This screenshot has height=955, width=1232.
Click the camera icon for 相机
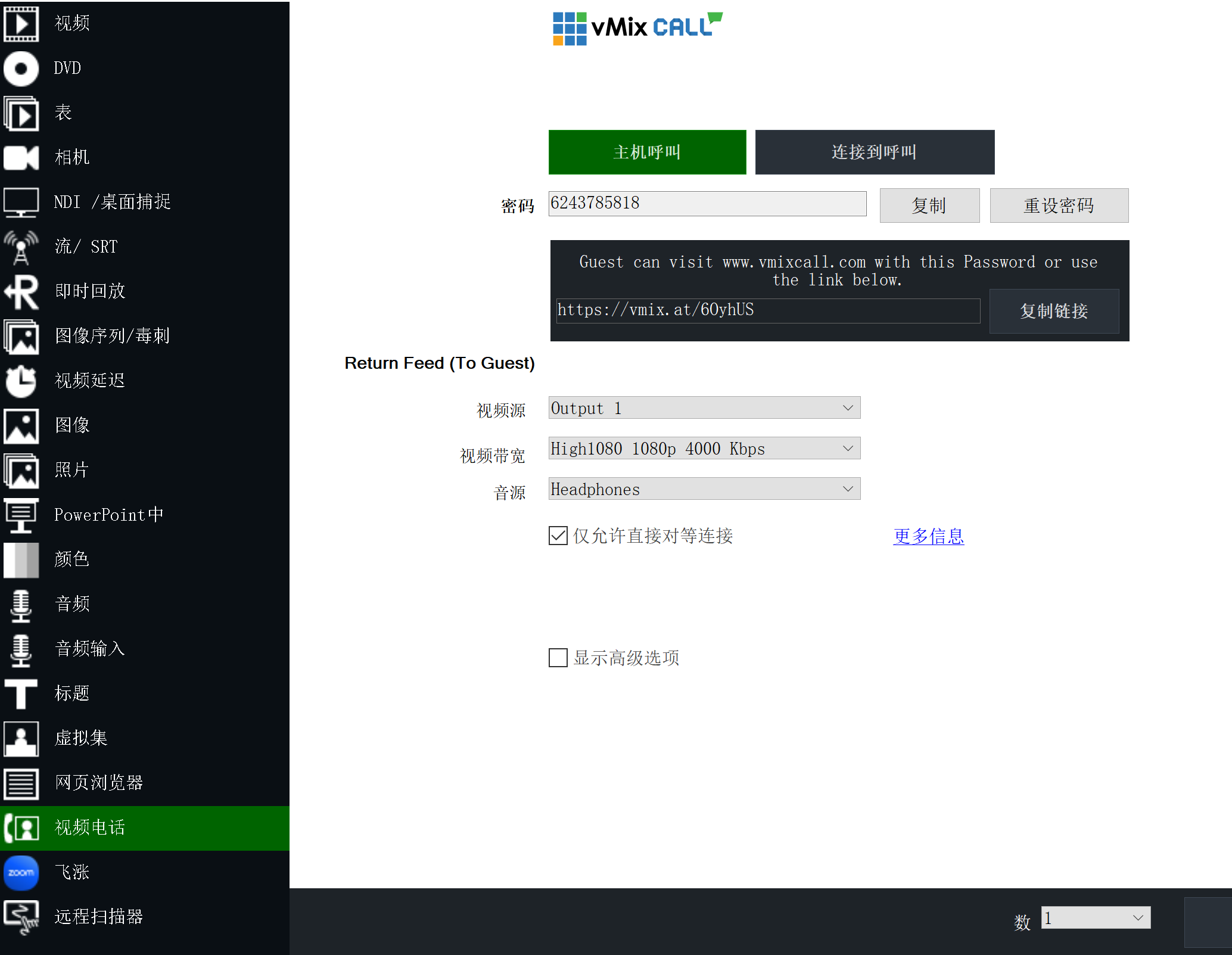(21, 158)
